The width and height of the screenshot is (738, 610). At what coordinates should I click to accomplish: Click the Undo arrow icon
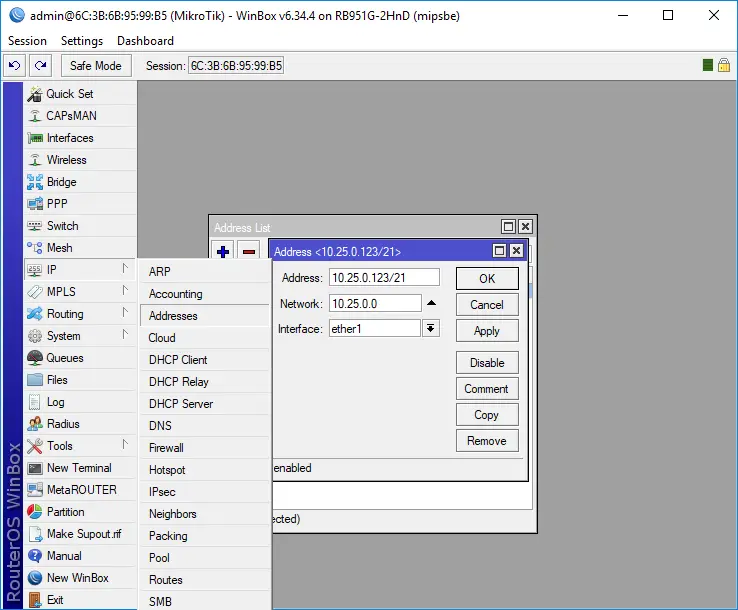pyautogui.click(x=15, y=65)
